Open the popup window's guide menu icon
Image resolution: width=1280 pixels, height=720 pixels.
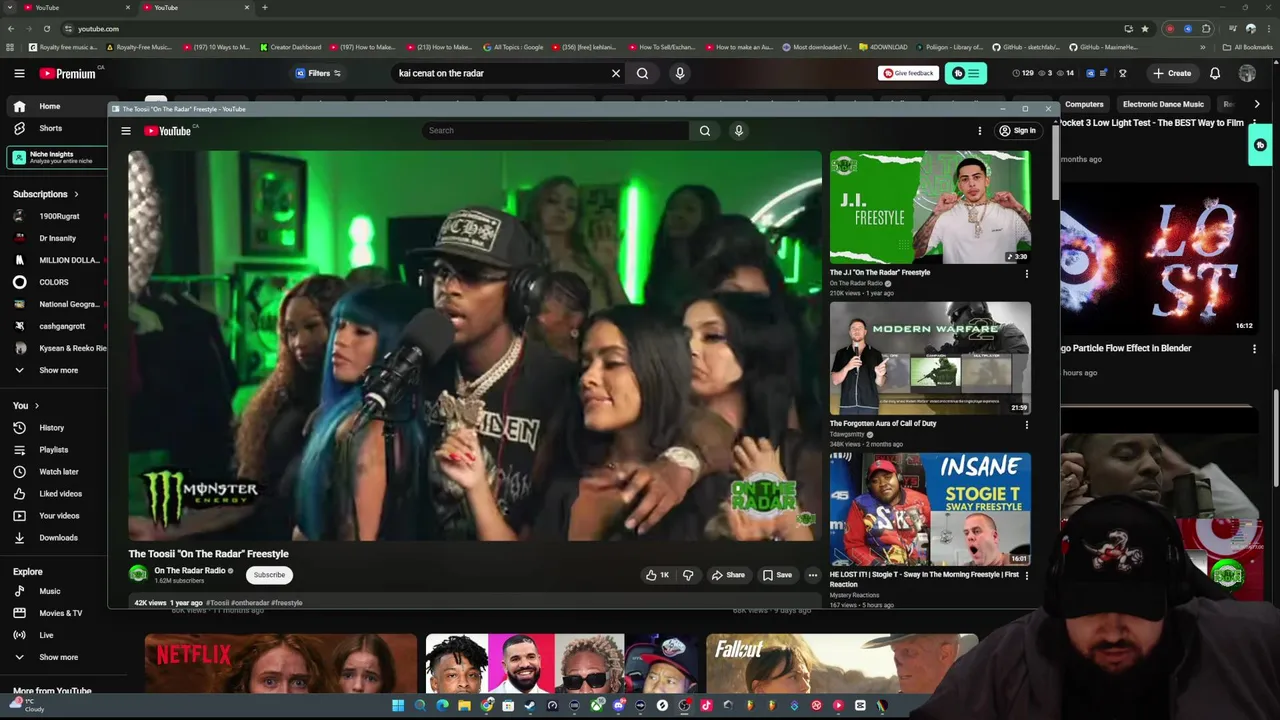coord(126,131)
